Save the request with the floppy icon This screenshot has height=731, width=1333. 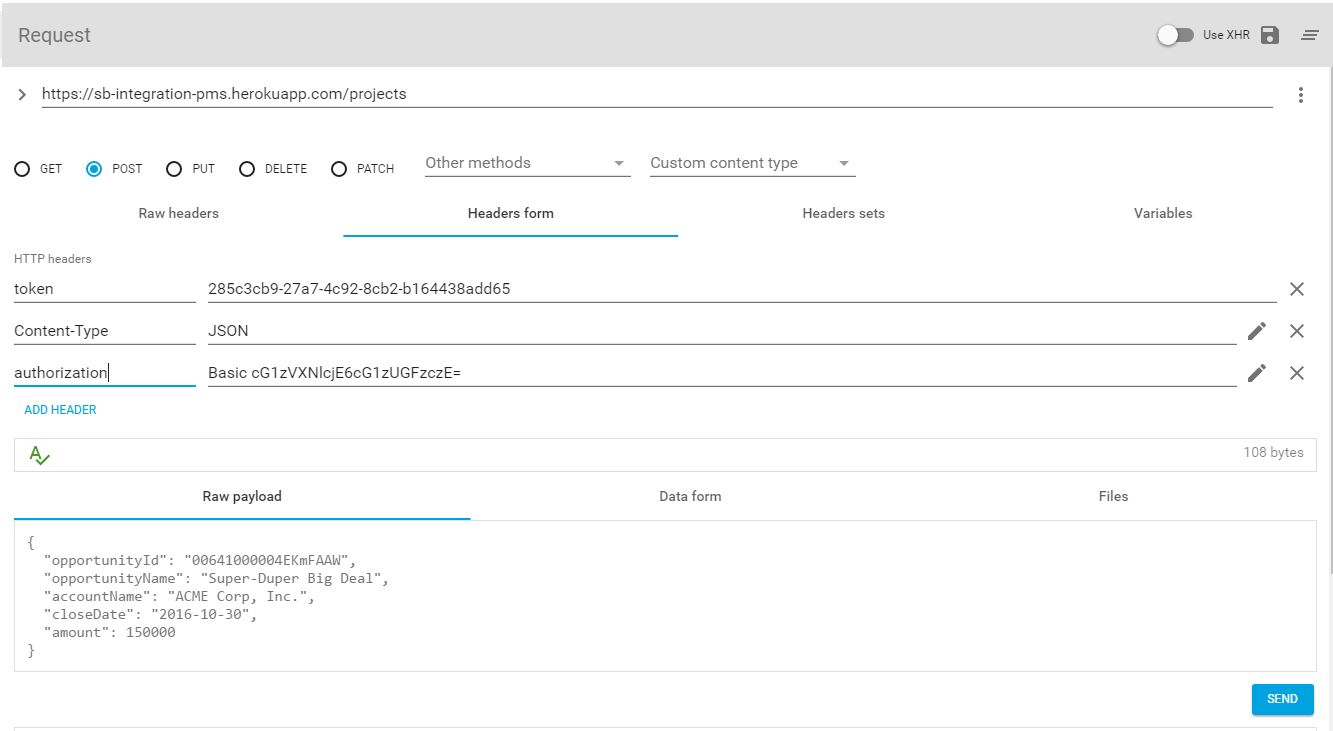click(x=1270, y=35)
